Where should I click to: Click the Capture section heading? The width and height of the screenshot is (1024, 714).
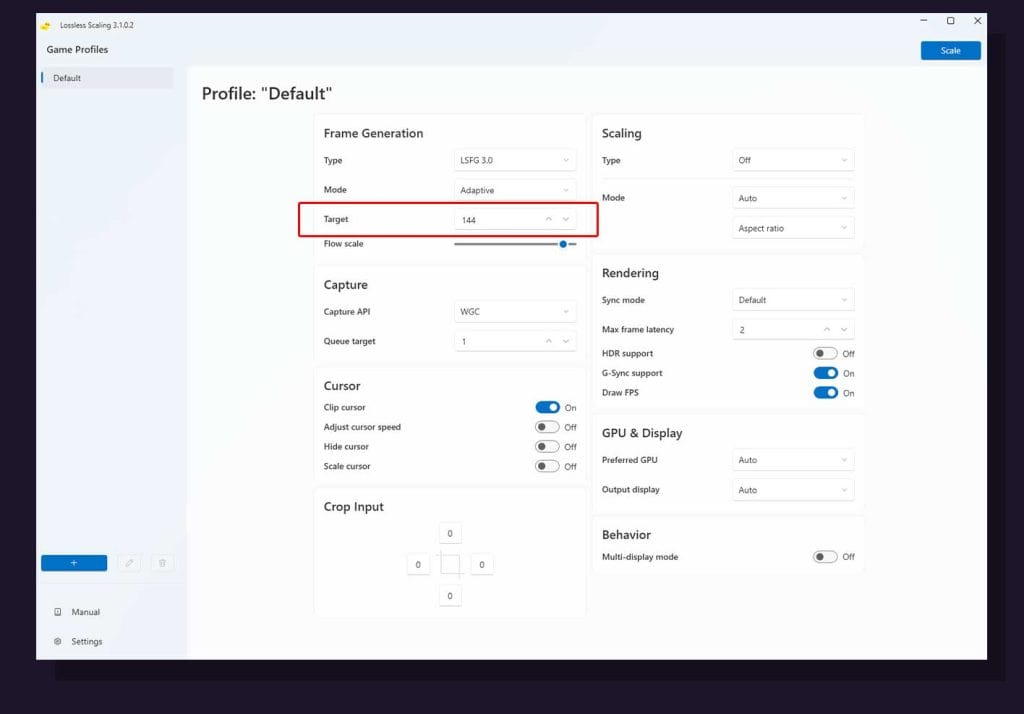[345, 285]
